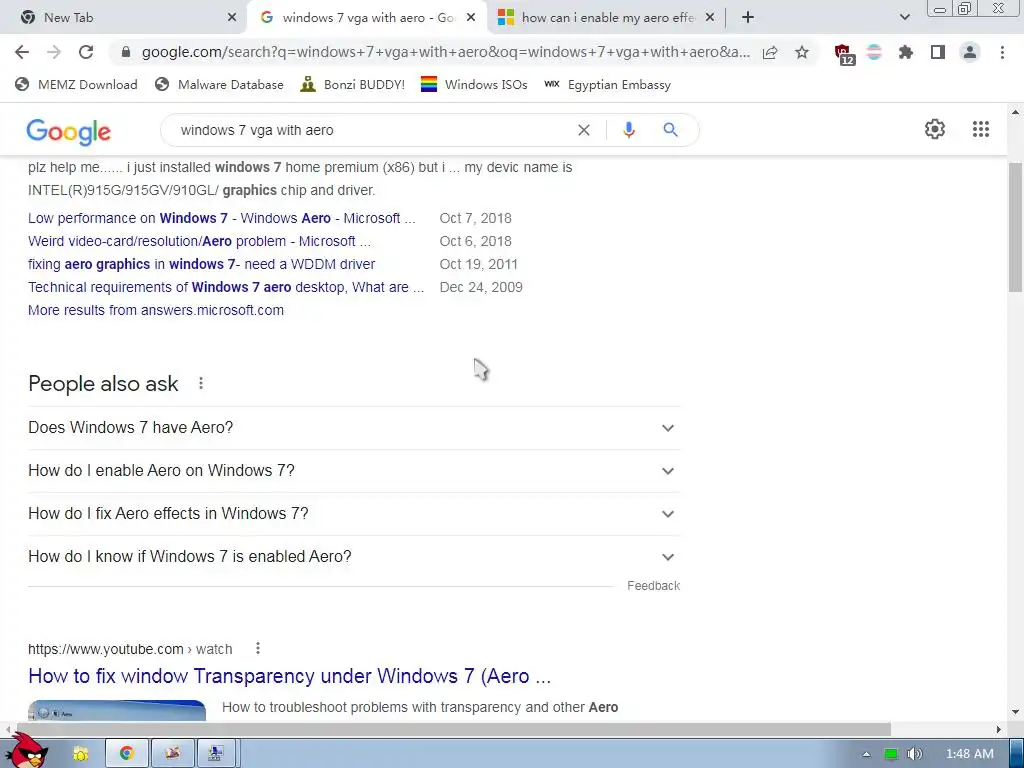Expand How do I know if Aero enabled
Image resolution: width=1024 pixels, height=768 pixels.
tap(354, 557)
